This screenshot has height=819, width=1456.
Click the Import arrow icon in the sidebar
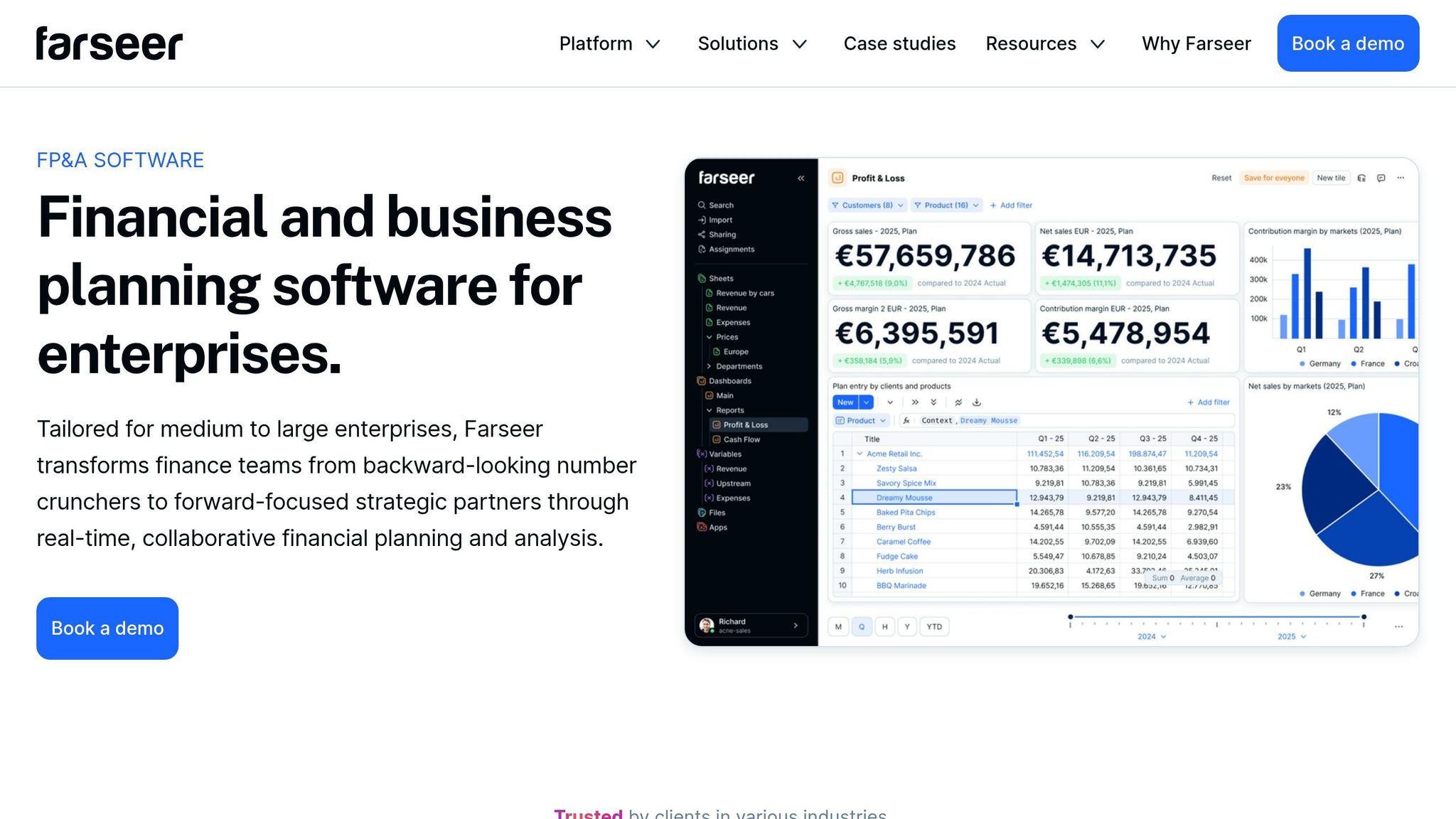[x=702, y=220]
